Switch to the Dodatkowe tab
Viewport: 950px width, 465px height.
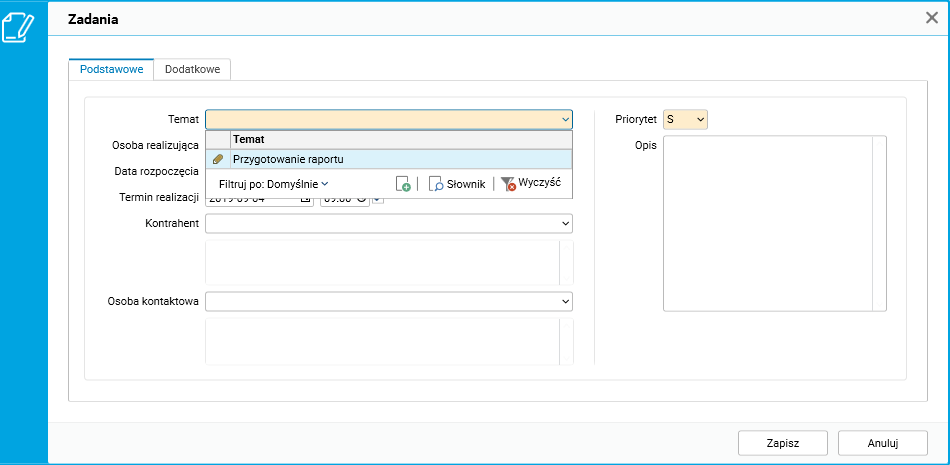point(193,69)
